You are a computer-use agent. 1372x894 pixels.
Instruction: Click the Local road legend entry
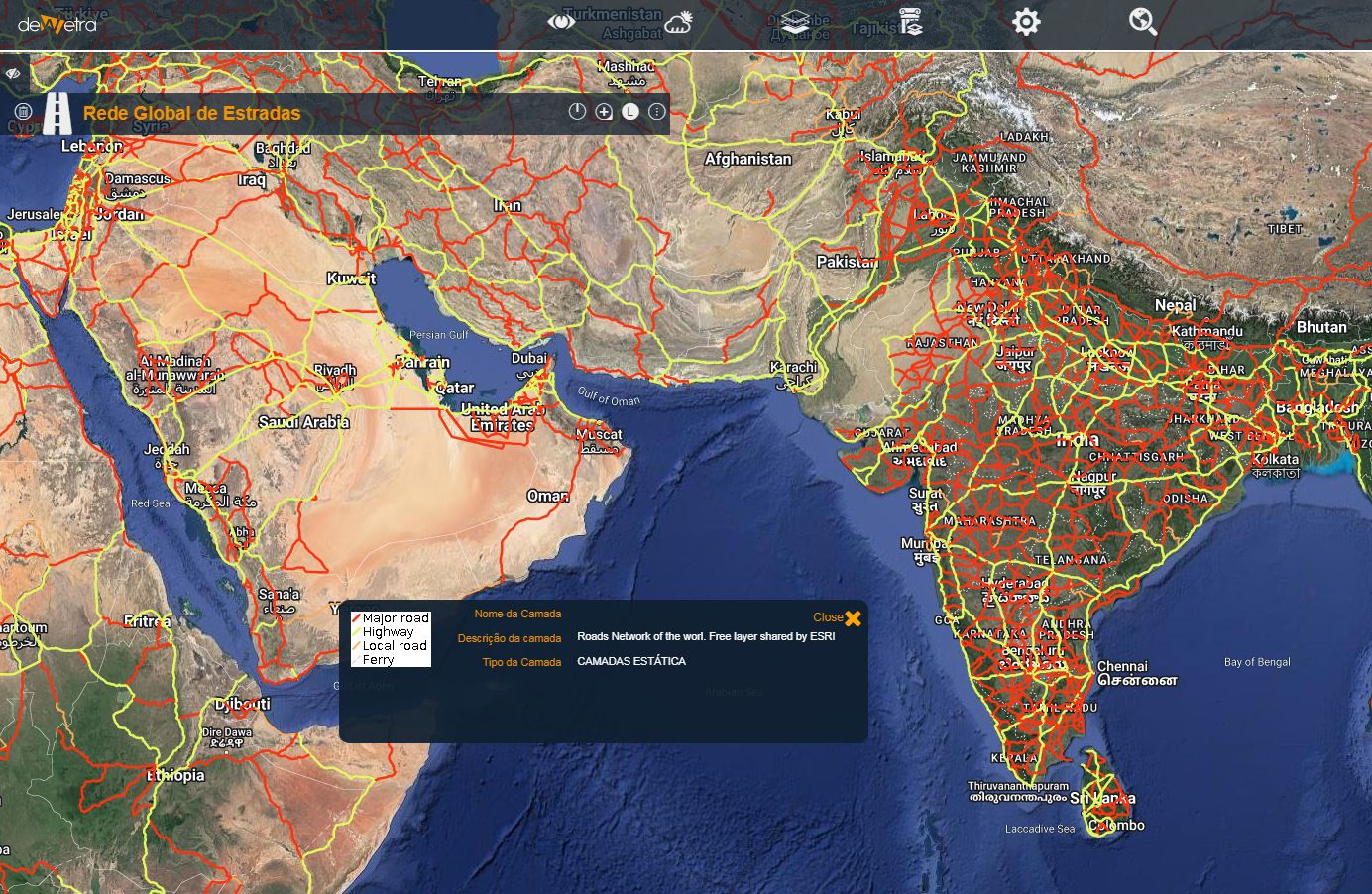[x=390, y=646]
